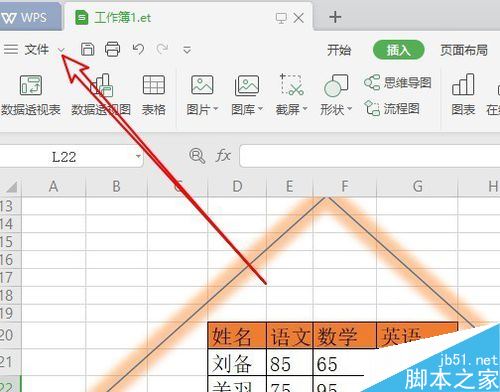Screen dimensions: 500x392
Task: Add a new tab with plus button
Action: (335, 17)
